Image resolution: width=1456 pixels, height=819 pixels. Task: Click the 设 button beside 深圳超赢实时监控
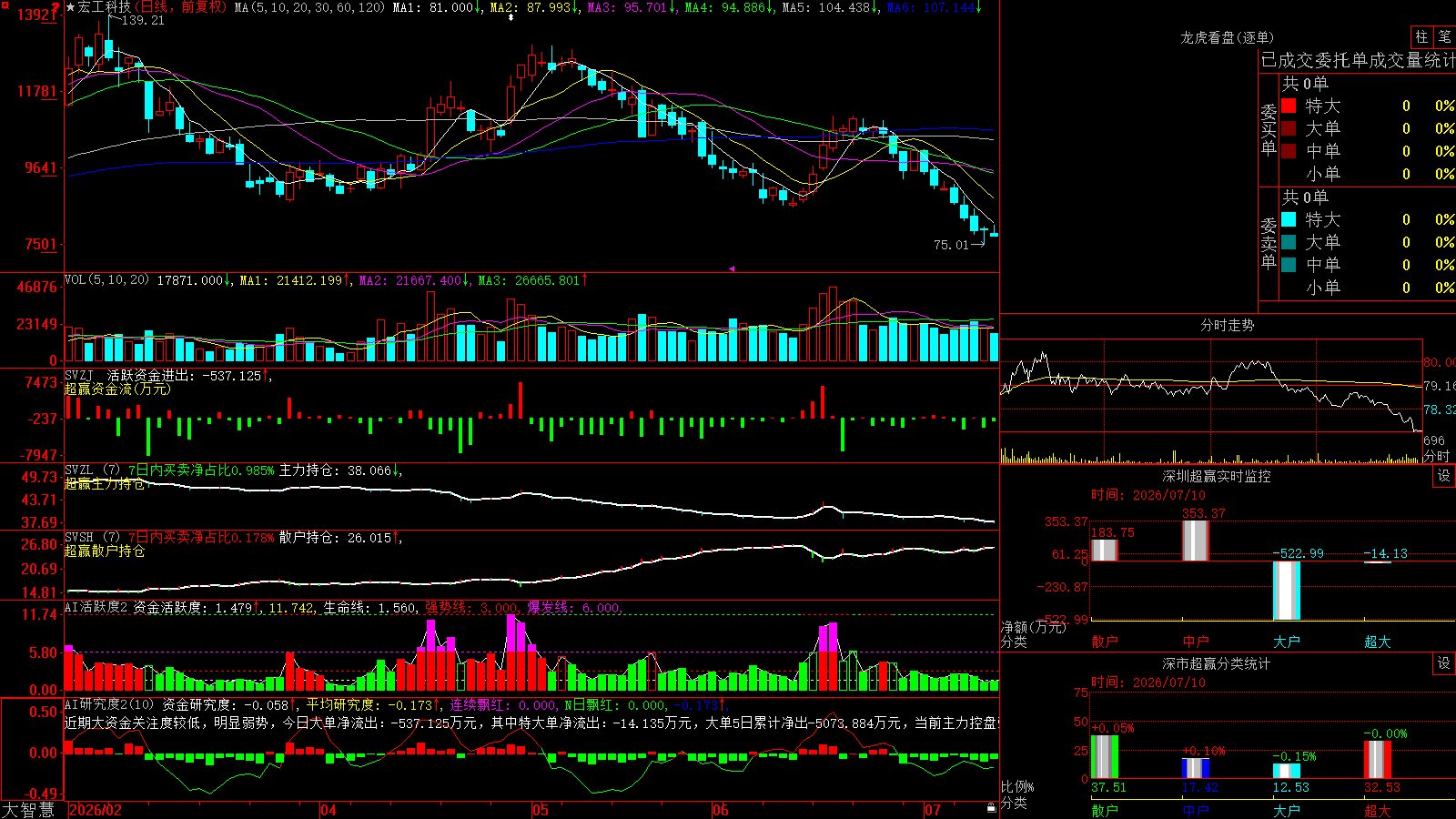[1444, 476]
